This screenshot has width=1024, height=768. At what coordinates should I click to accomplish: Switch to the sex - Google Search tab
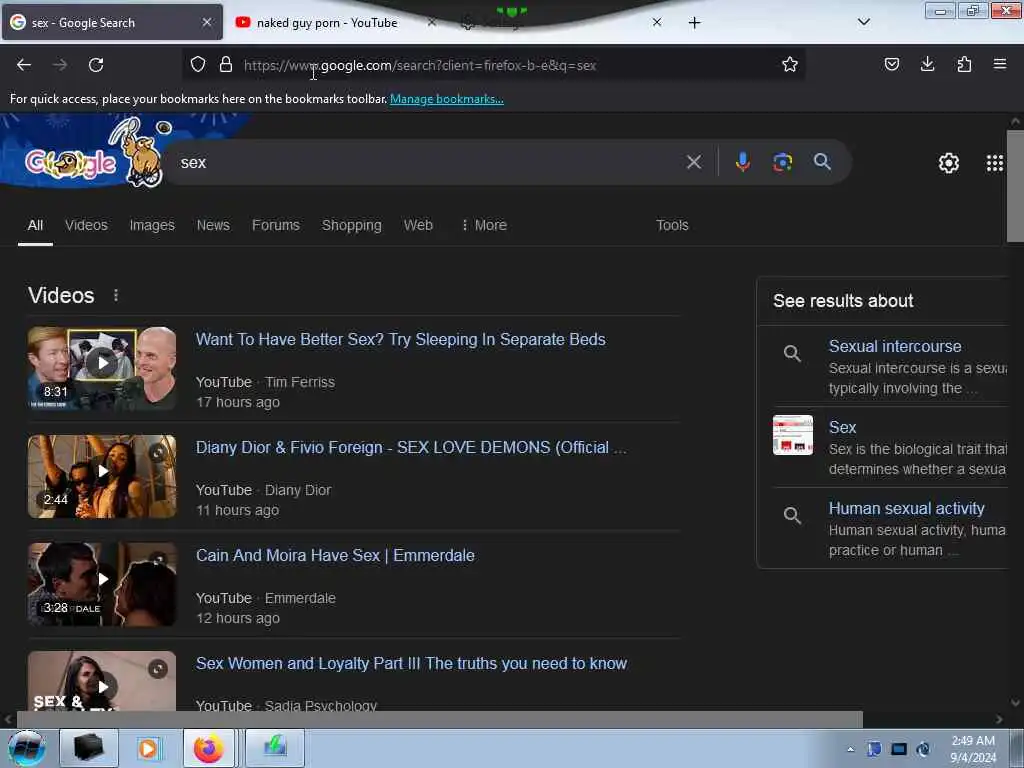pyautogui.click(x=112, y=23)
